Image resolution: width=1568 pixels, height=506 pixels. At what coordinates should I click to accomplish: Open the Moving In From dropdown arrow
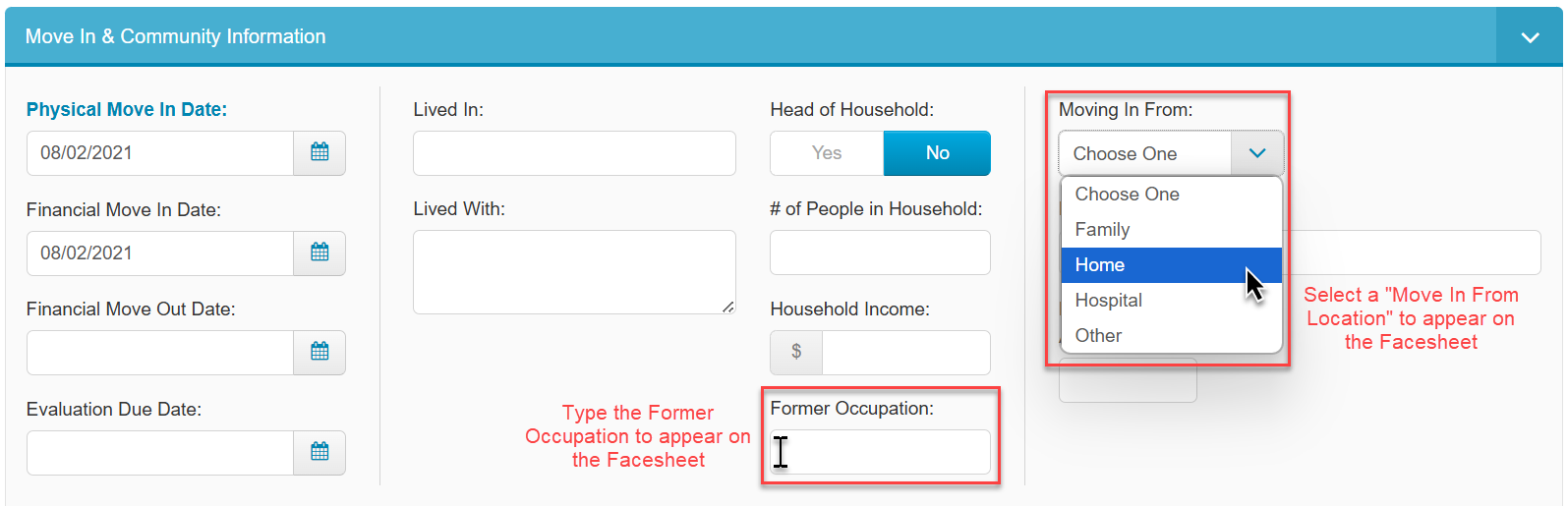click(1257, 153)
